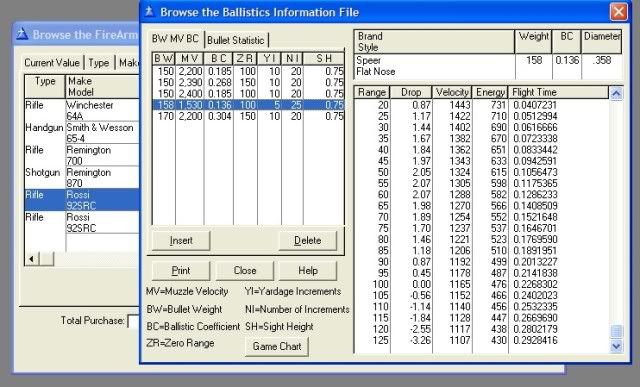Click the scroll down arrow of ballistics table

[x=616, y=346]
